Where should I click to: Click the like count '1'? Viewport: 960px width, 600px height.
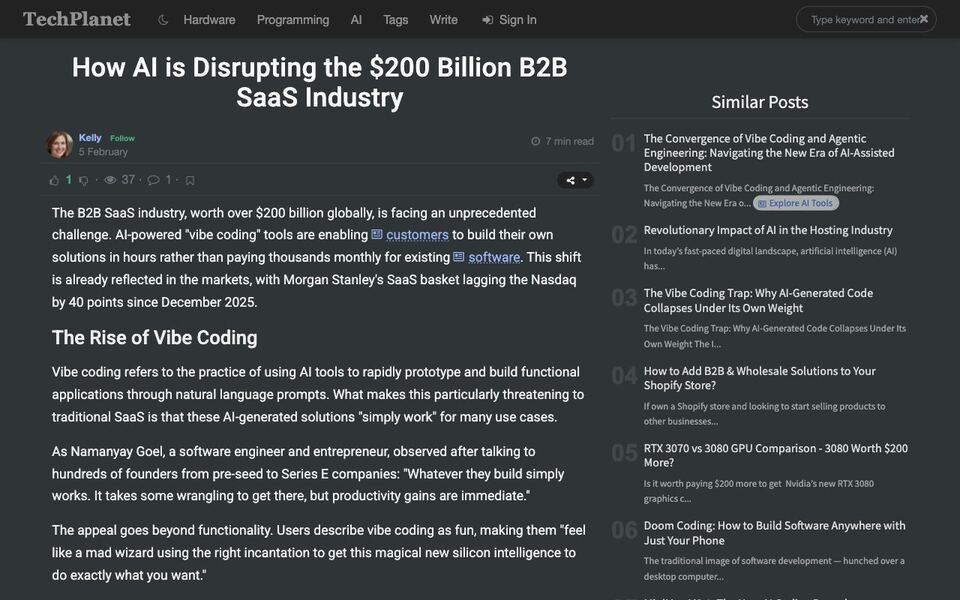point(69,179)
